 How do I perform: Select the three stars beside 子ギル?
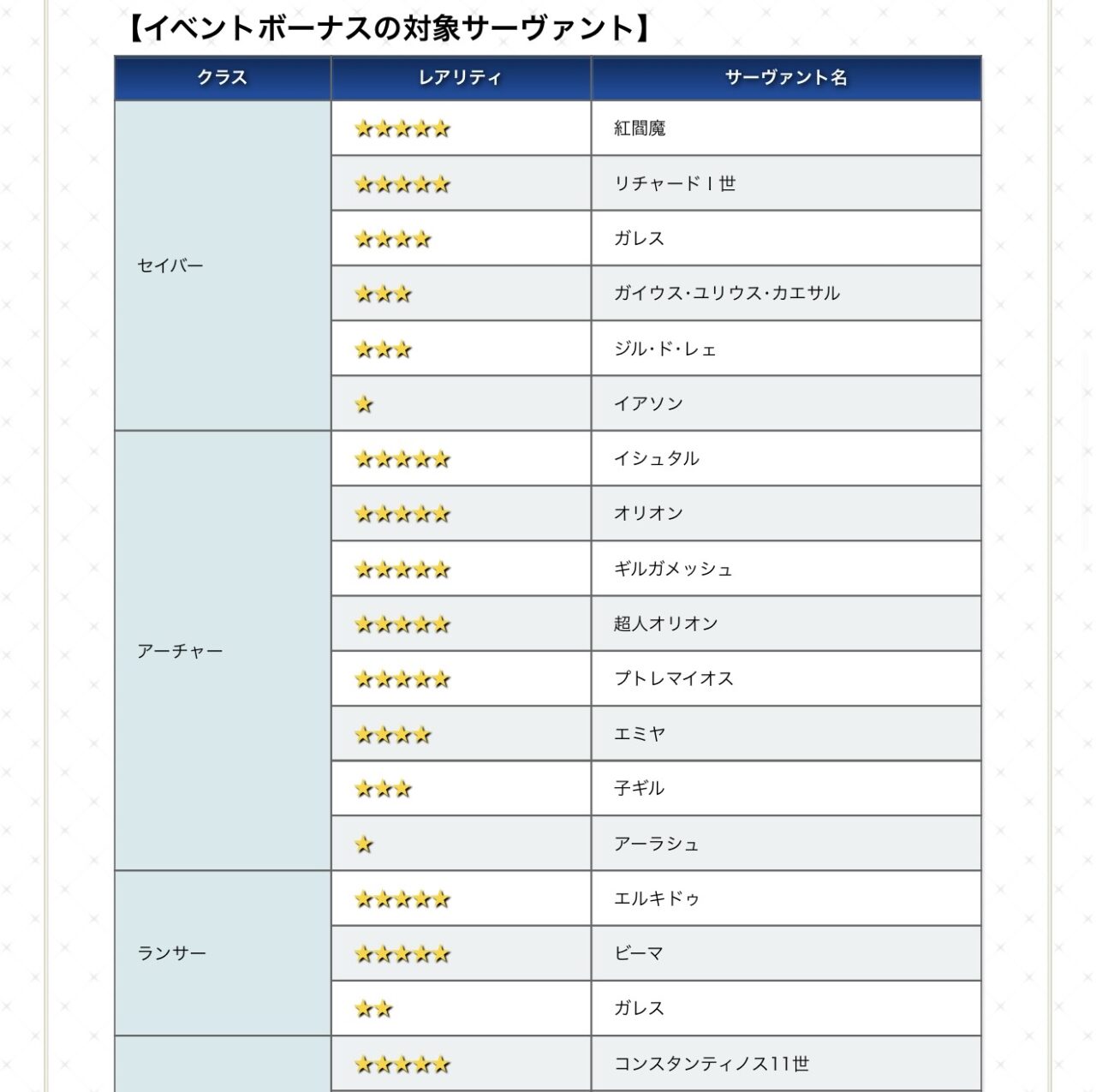(x=383, y=789)
